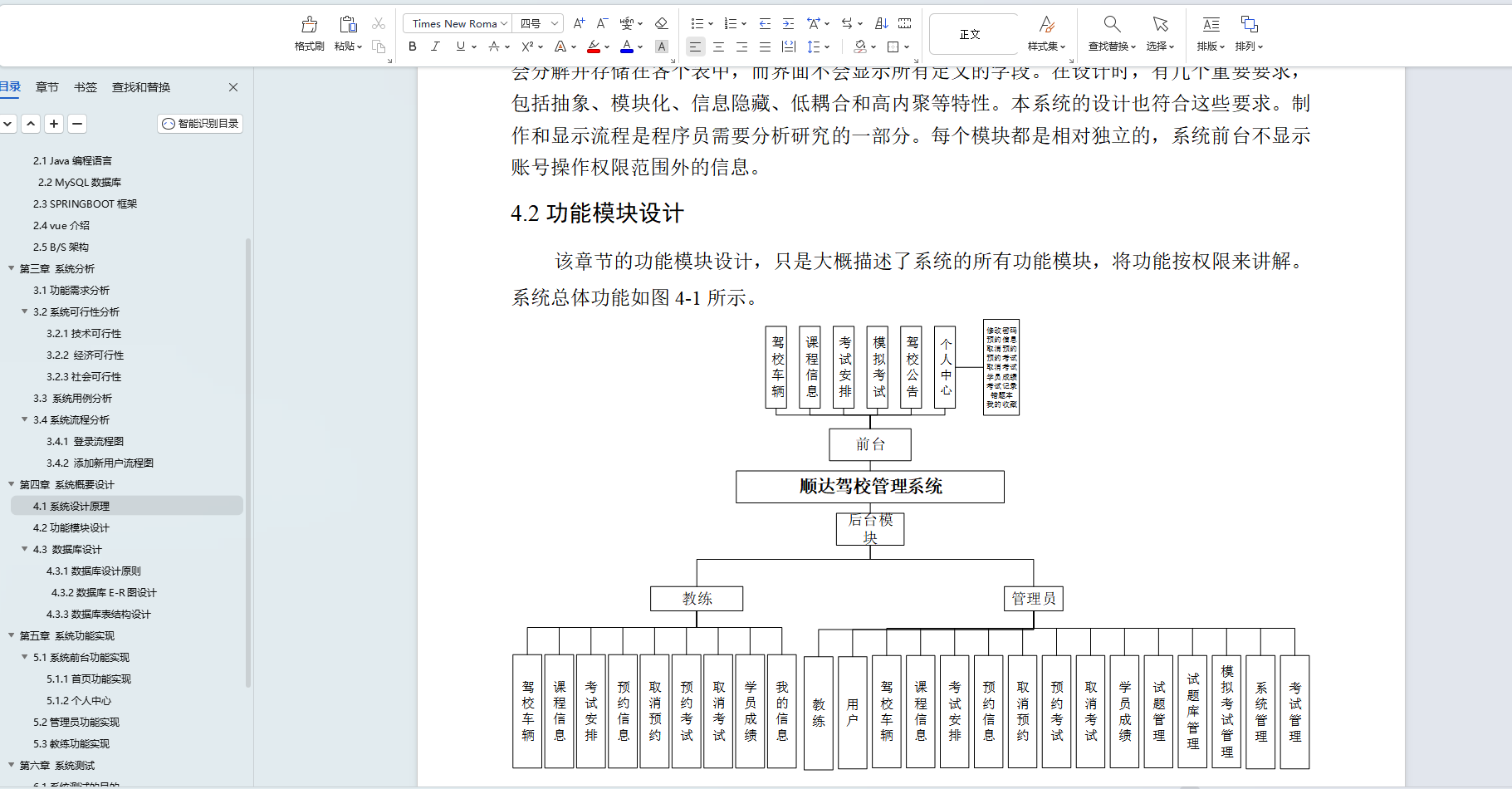Open the paragraph dialog launcher arrow
Screen dimensions: 1512x789
click(x=916, y=61)
